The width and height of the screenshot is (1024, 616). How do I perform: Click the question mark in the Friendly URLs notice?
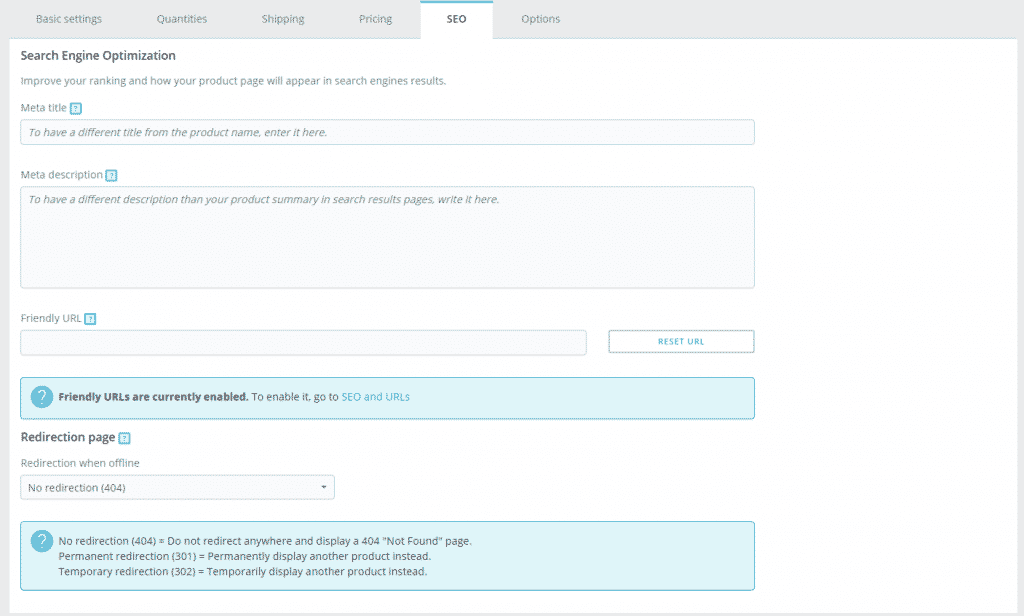(x=41, y=396)
